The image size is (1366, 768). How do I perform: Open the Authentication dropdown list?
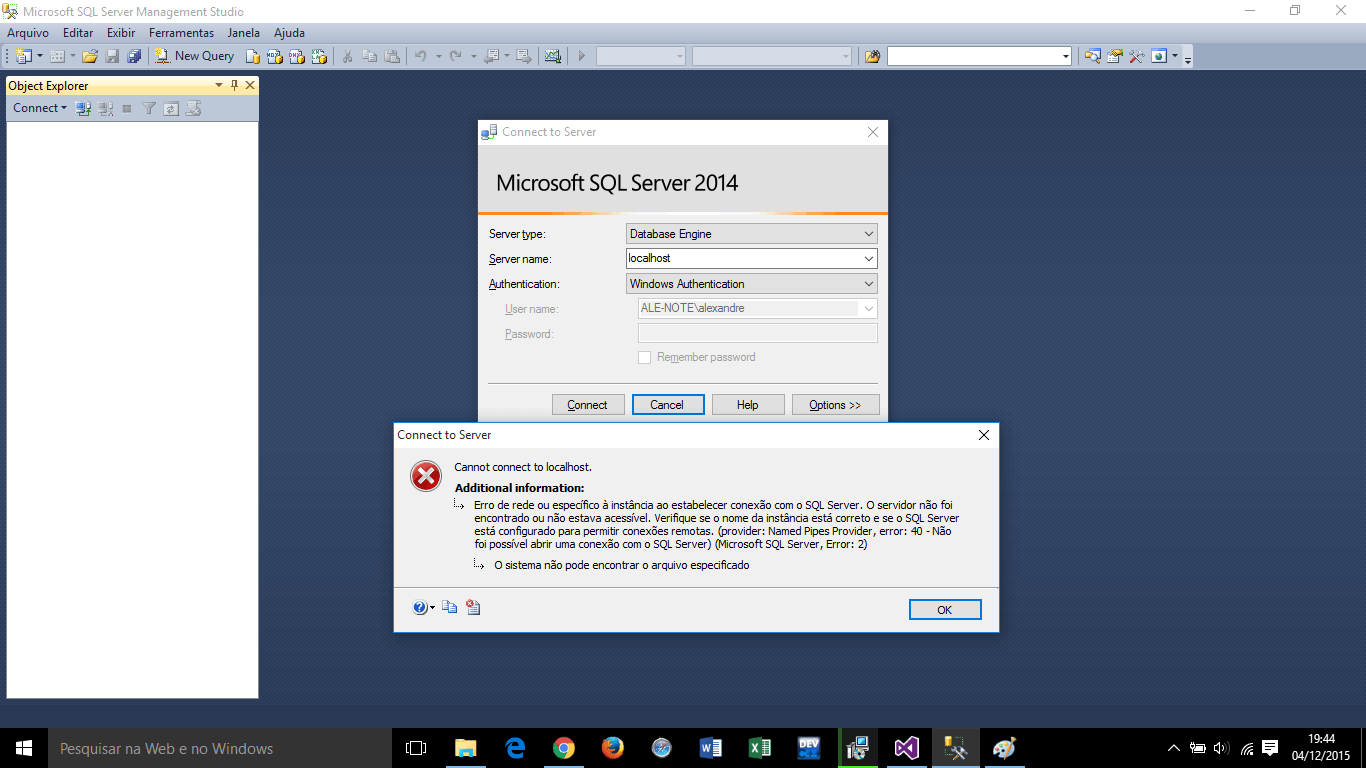[867, 284]
